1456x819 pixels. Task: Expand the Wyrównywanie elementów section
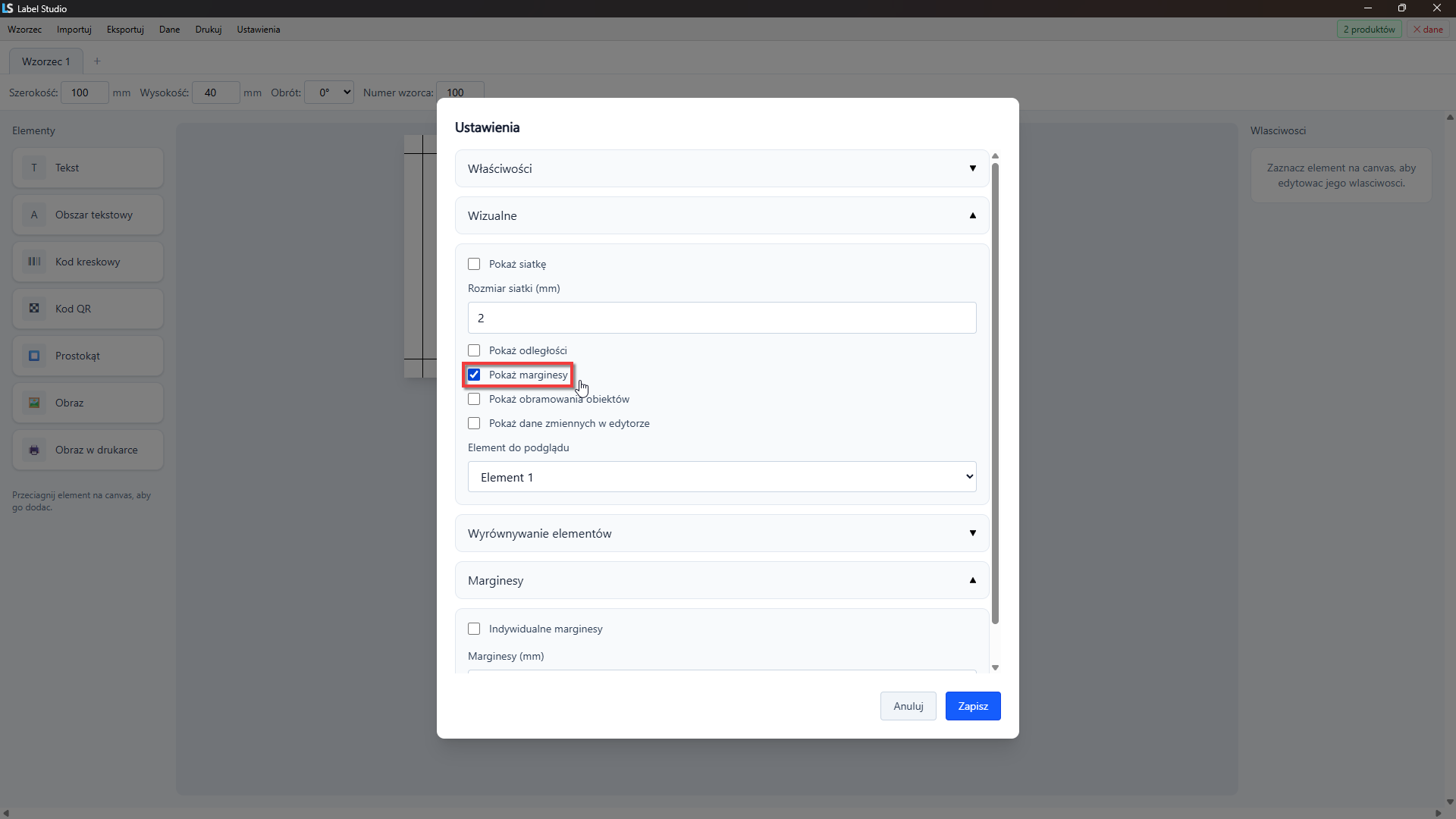[722, 533]
